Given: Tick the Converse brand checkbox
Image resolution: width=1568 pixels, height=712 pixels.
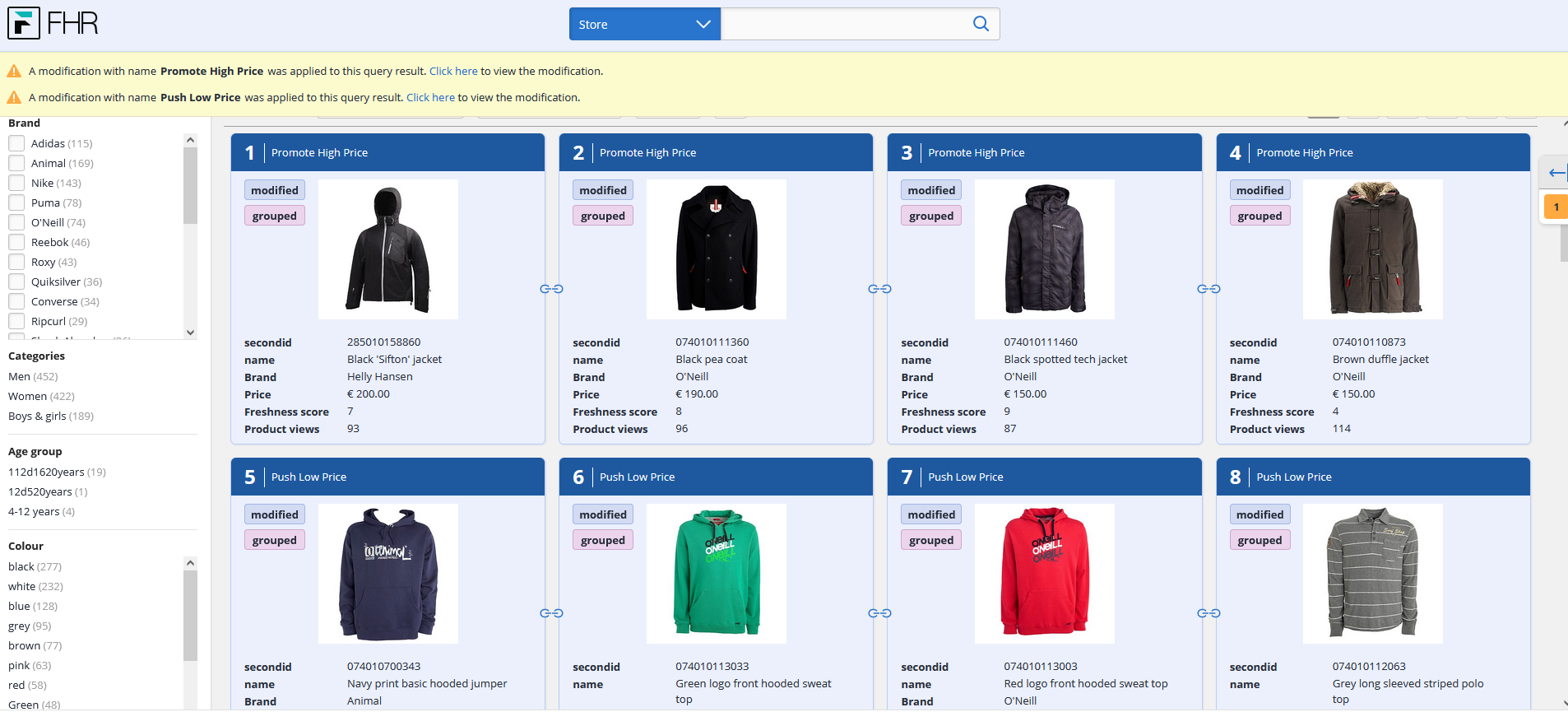Looking at the screenshot, I should pos(16,301).
